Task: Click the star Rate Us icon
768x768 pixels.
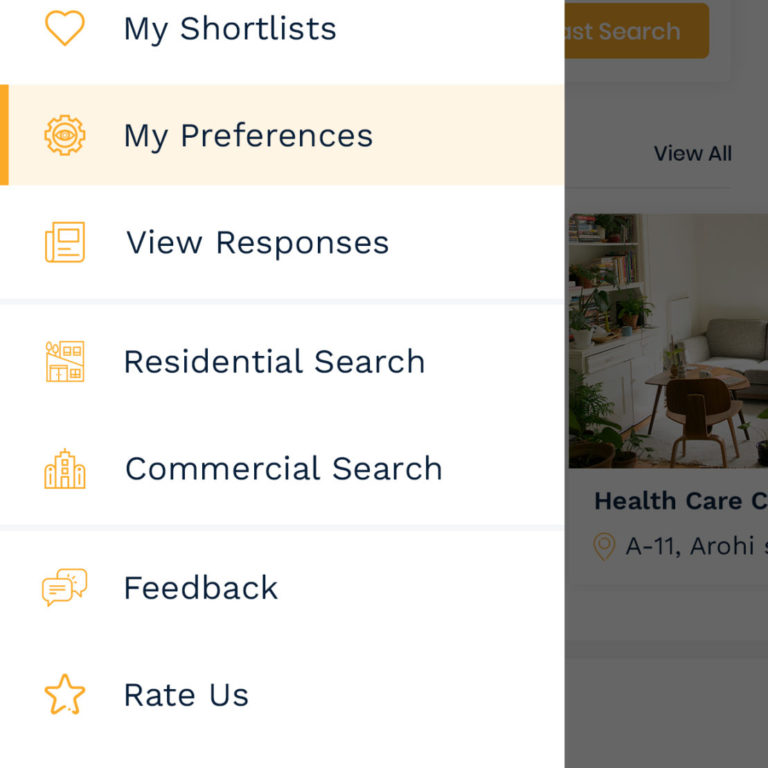Action: [x=65, y=694]
